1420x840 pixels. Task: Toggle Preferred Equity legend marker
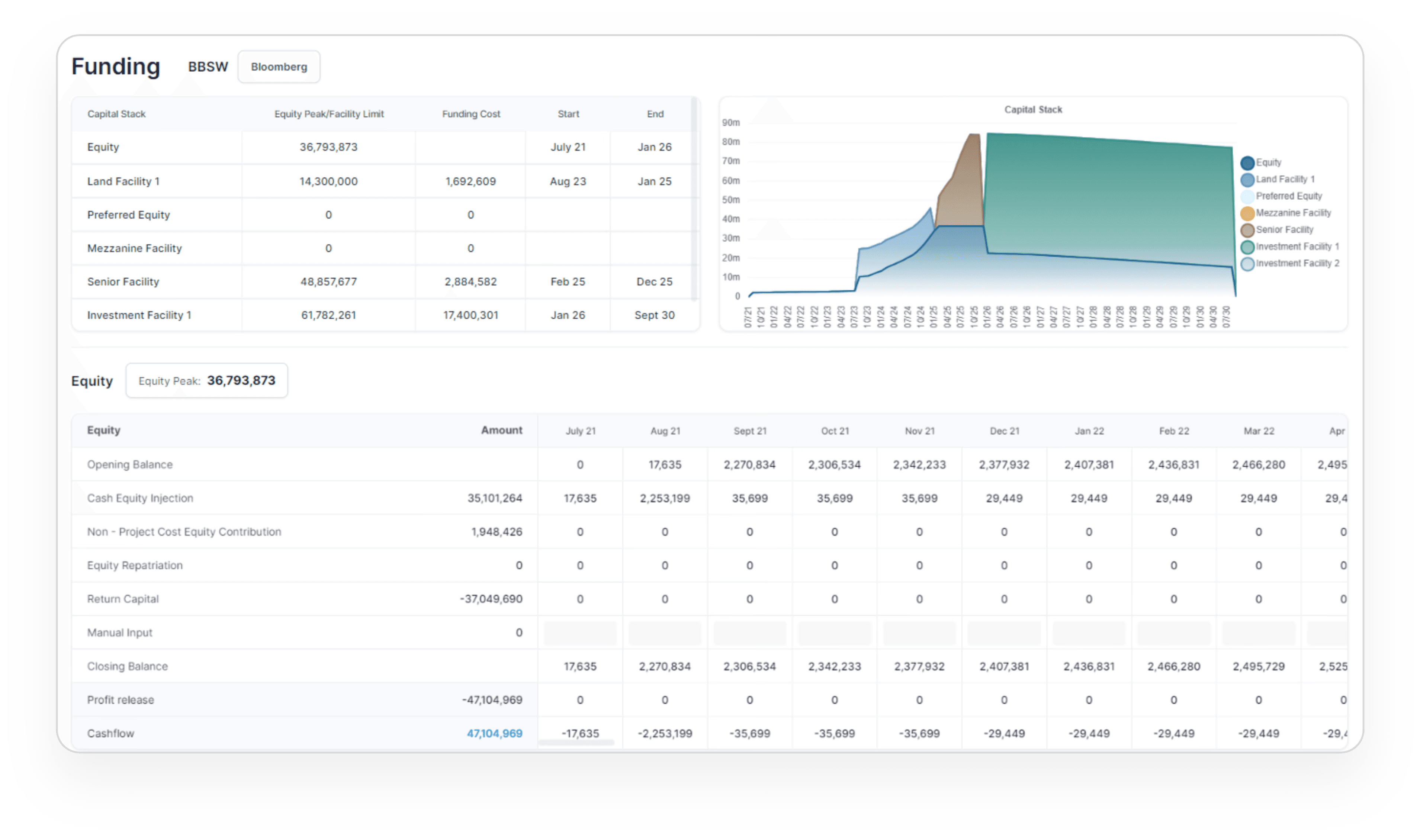1247,196
